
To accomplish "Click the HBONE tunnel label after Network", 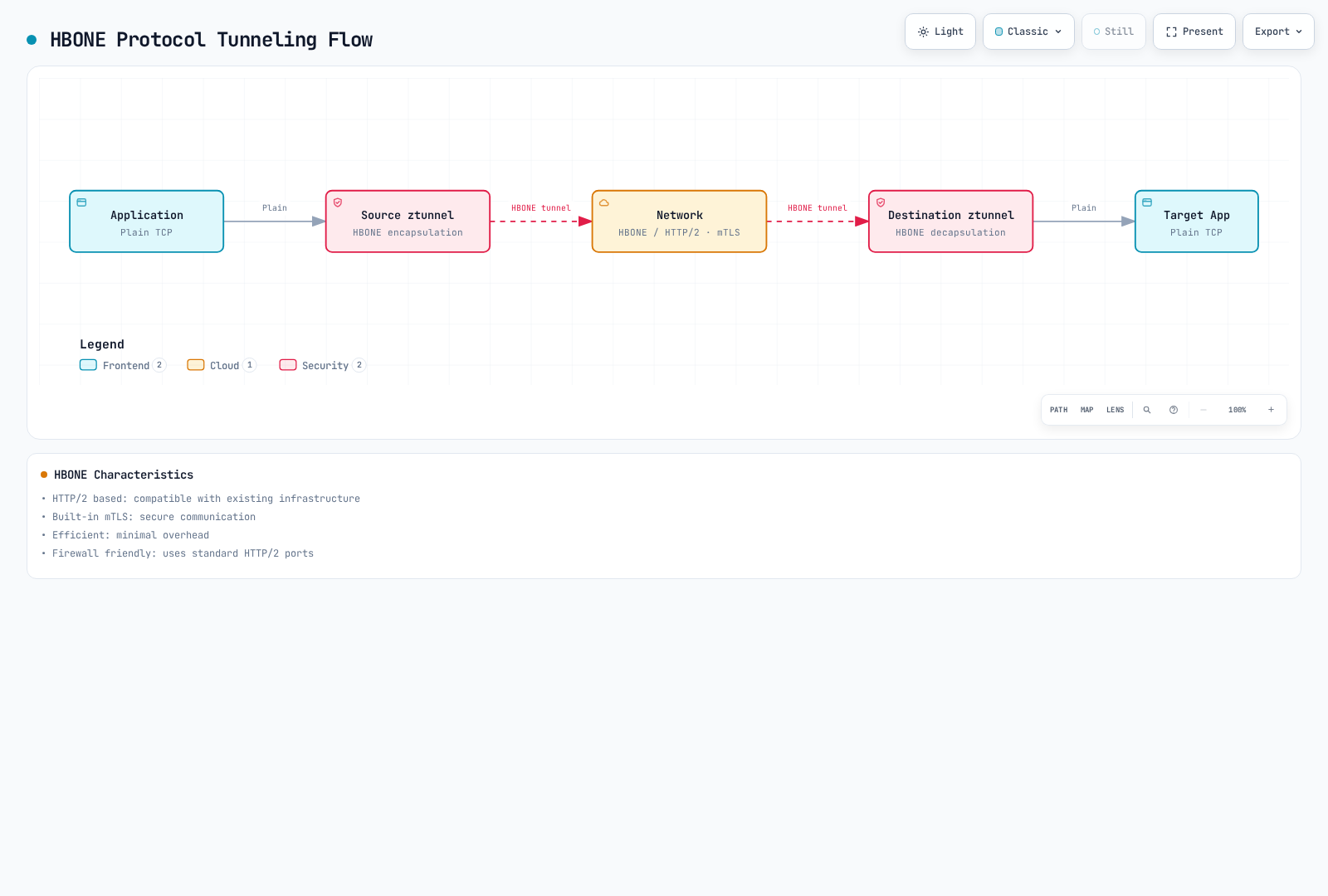I will [818, 208].
